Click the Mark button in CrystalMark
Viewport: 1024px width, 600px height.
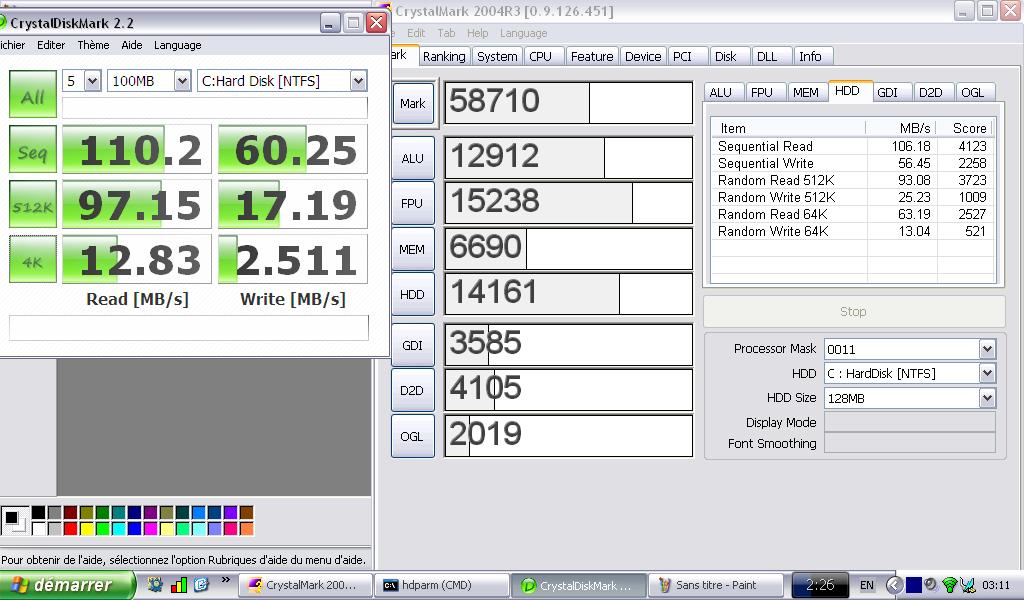click(x=413, y=103)
